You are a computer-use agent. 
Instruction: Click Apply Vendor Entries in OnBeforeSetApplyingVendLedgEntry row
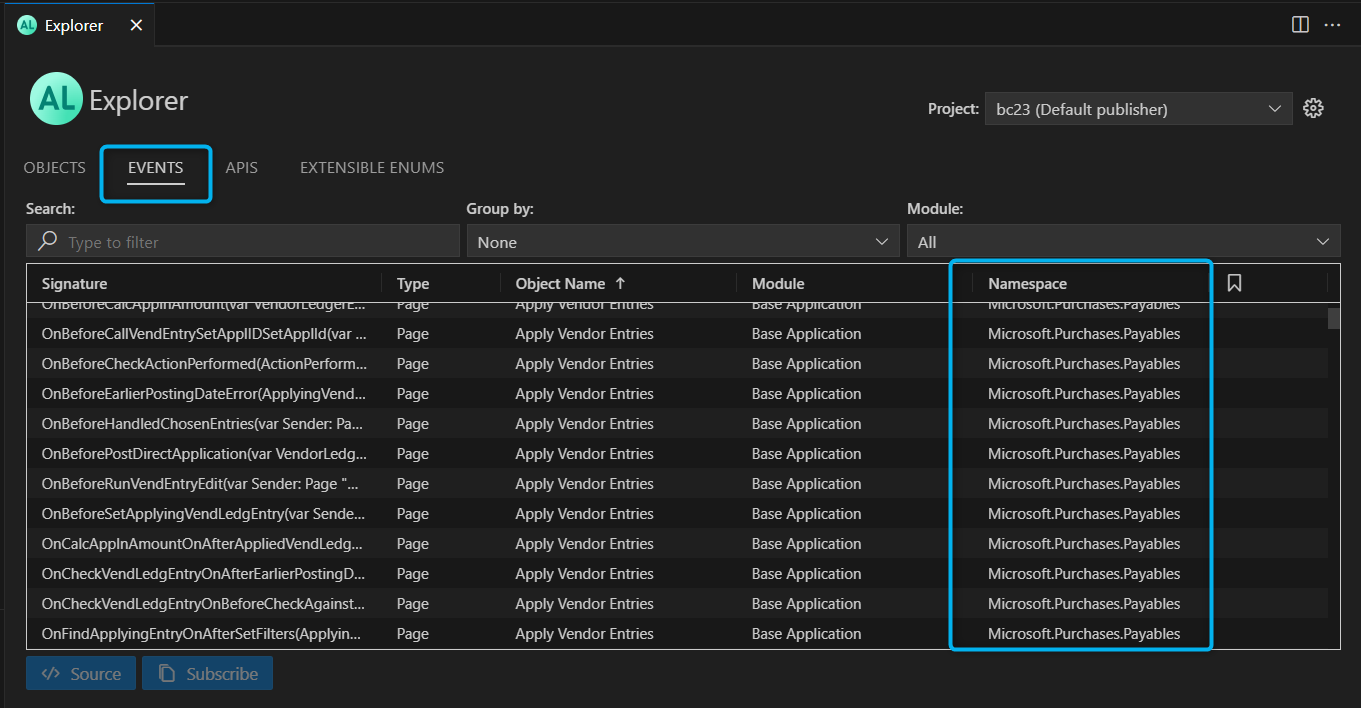584,513
